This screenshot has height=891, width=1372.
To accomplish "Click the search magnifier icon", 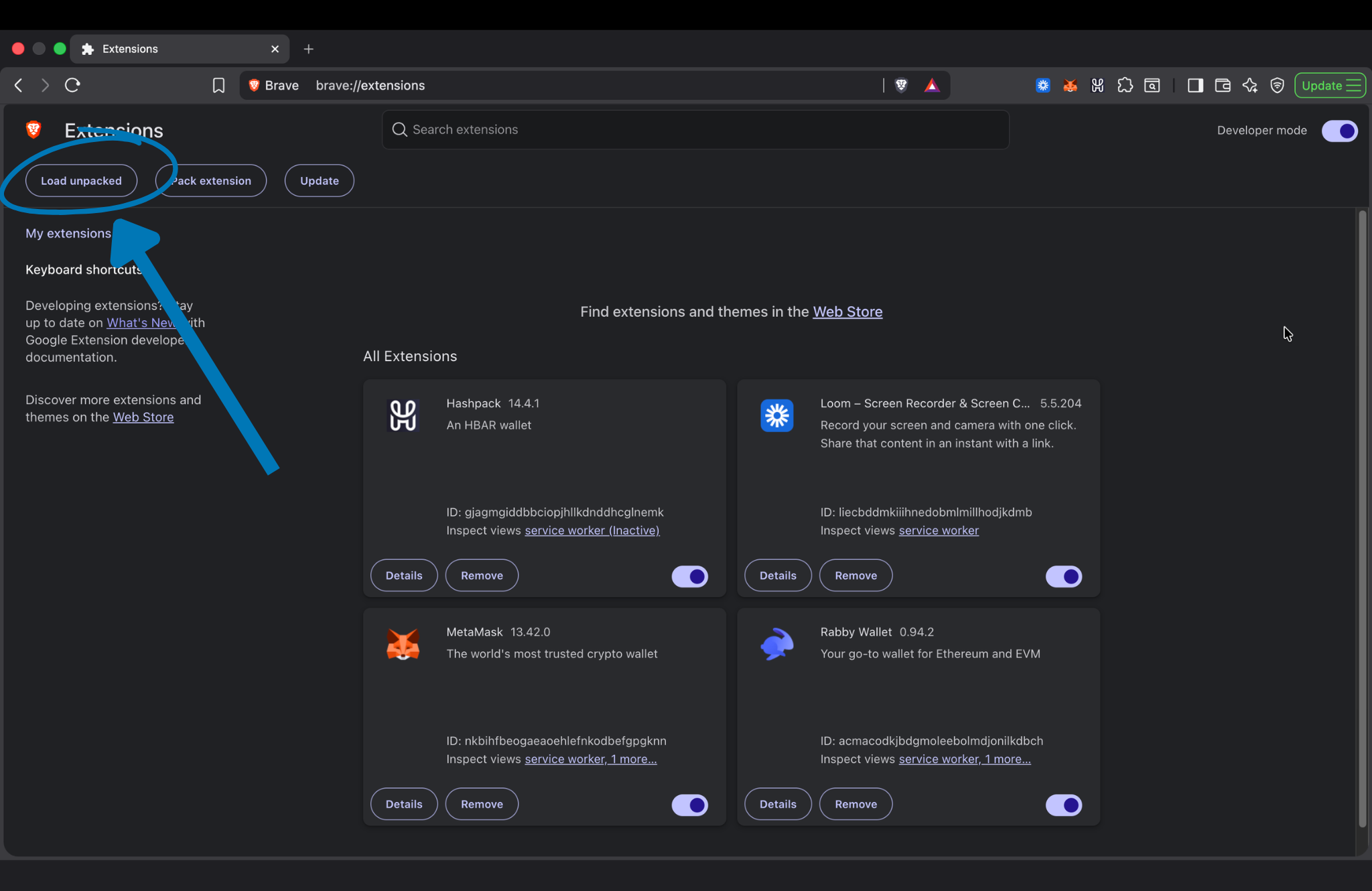I will [399, 129].
